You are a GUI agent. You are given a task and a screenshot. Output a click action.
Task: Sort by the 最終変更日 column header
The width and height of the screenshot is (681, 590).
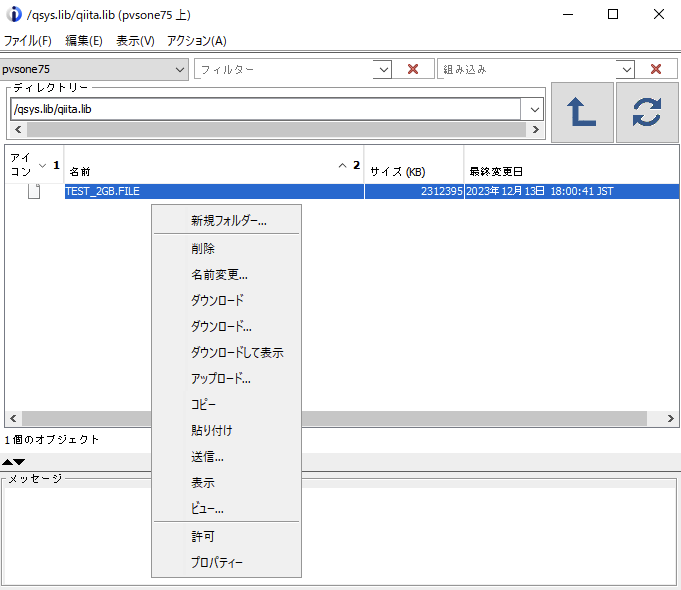pyautogui.click(x=572, y=165)
